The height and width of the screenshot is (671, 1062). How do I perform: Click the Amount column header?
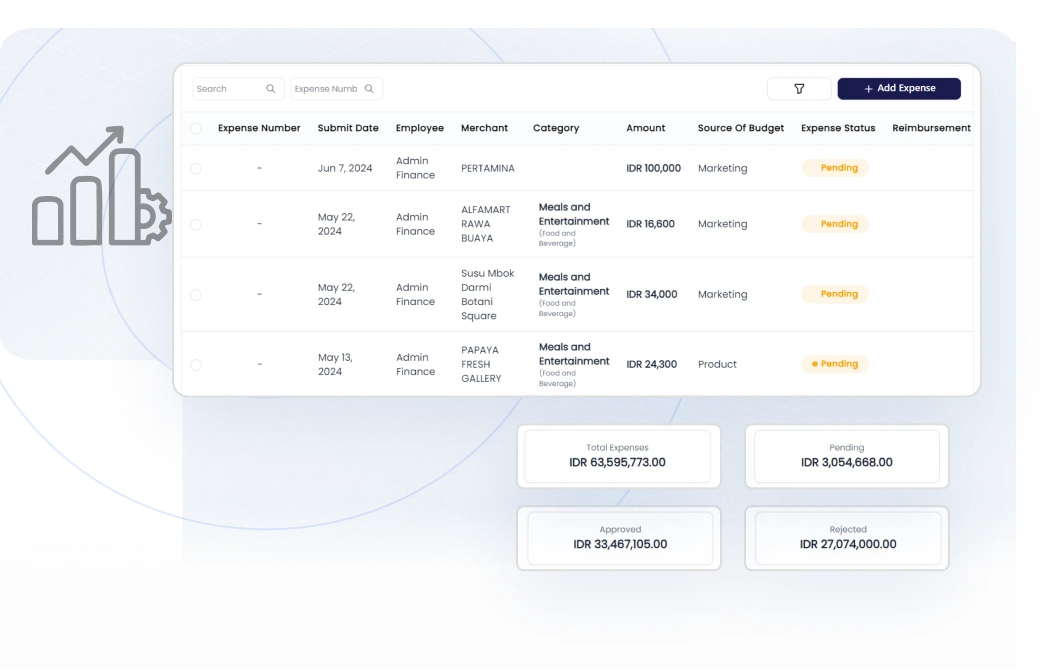pyautogui.click(x=646, y=128)
